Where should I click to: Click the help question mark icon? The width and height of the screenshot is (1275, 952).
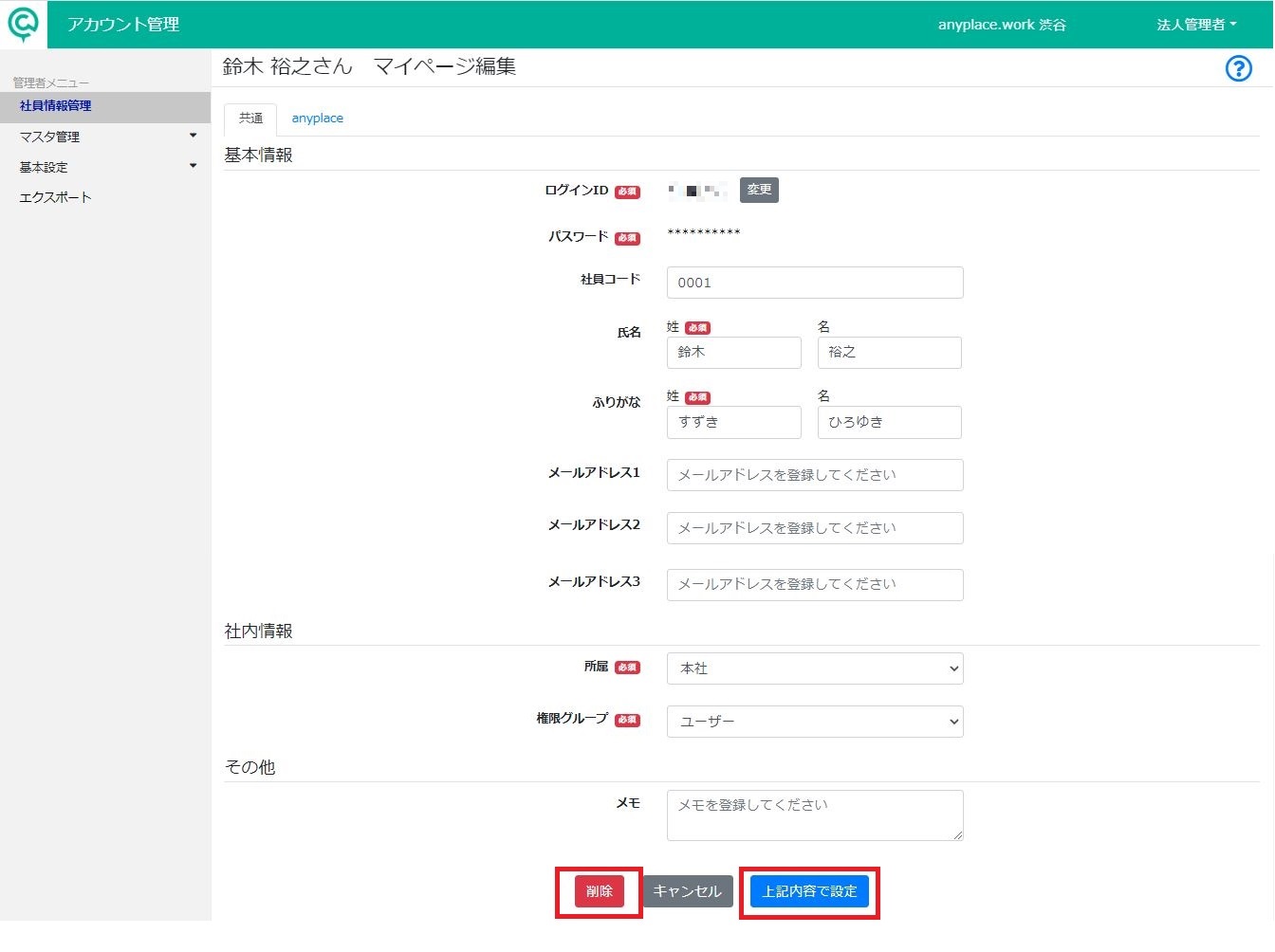point(1238,68)
